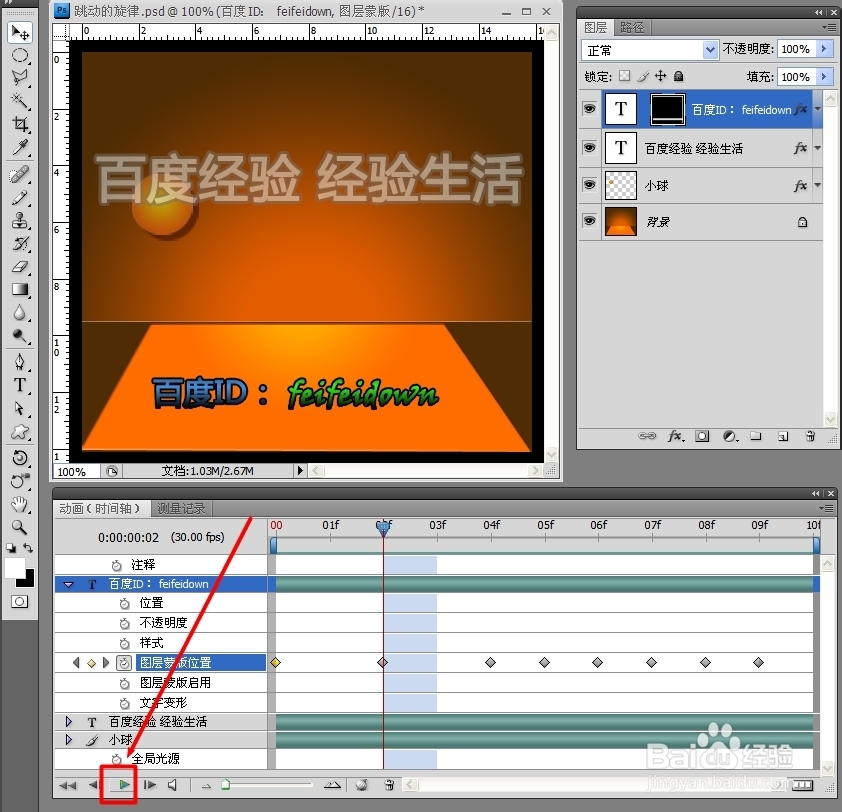Viewport: 842px width, 812px height.
Task: Toggle lock all
Action: click(x=679, y=76)
